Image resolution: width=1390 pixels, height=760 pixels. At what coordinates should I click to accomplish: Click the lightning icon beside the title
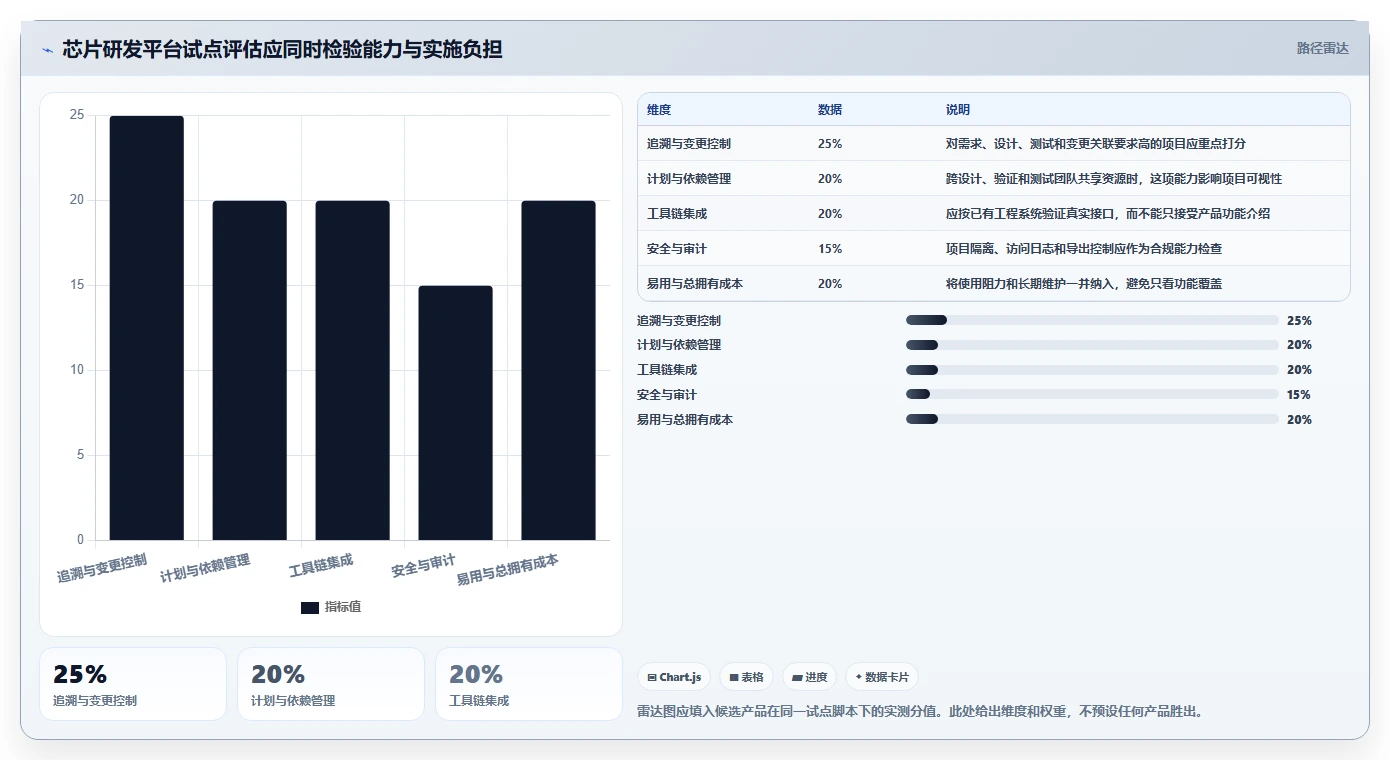click(47, 49)
